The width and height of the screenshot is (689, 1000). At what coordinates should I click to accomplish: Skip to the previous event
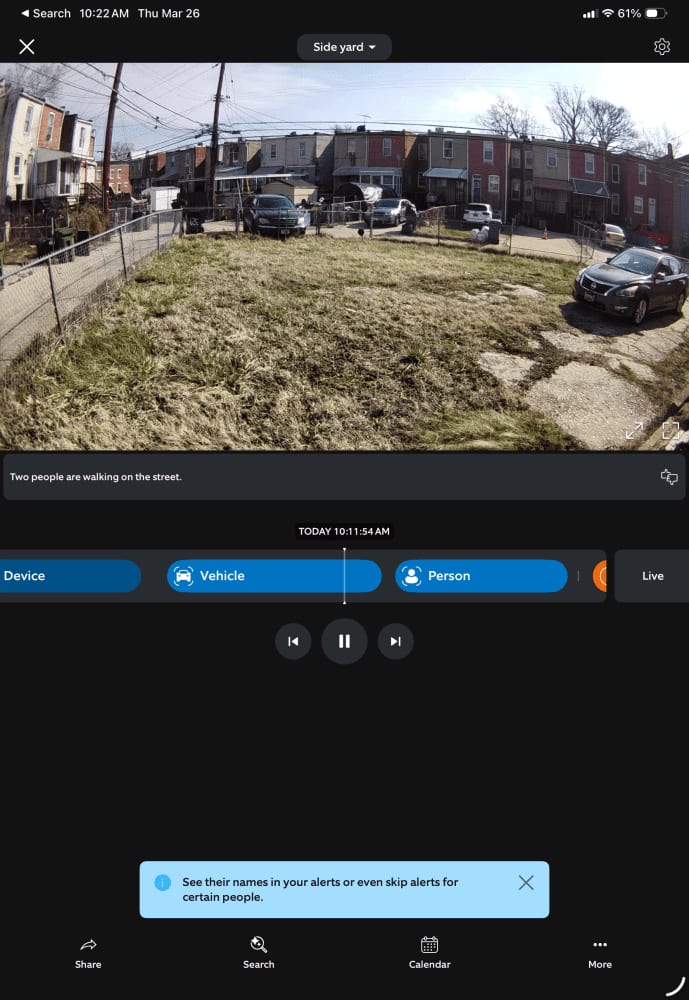coord(293,641)
